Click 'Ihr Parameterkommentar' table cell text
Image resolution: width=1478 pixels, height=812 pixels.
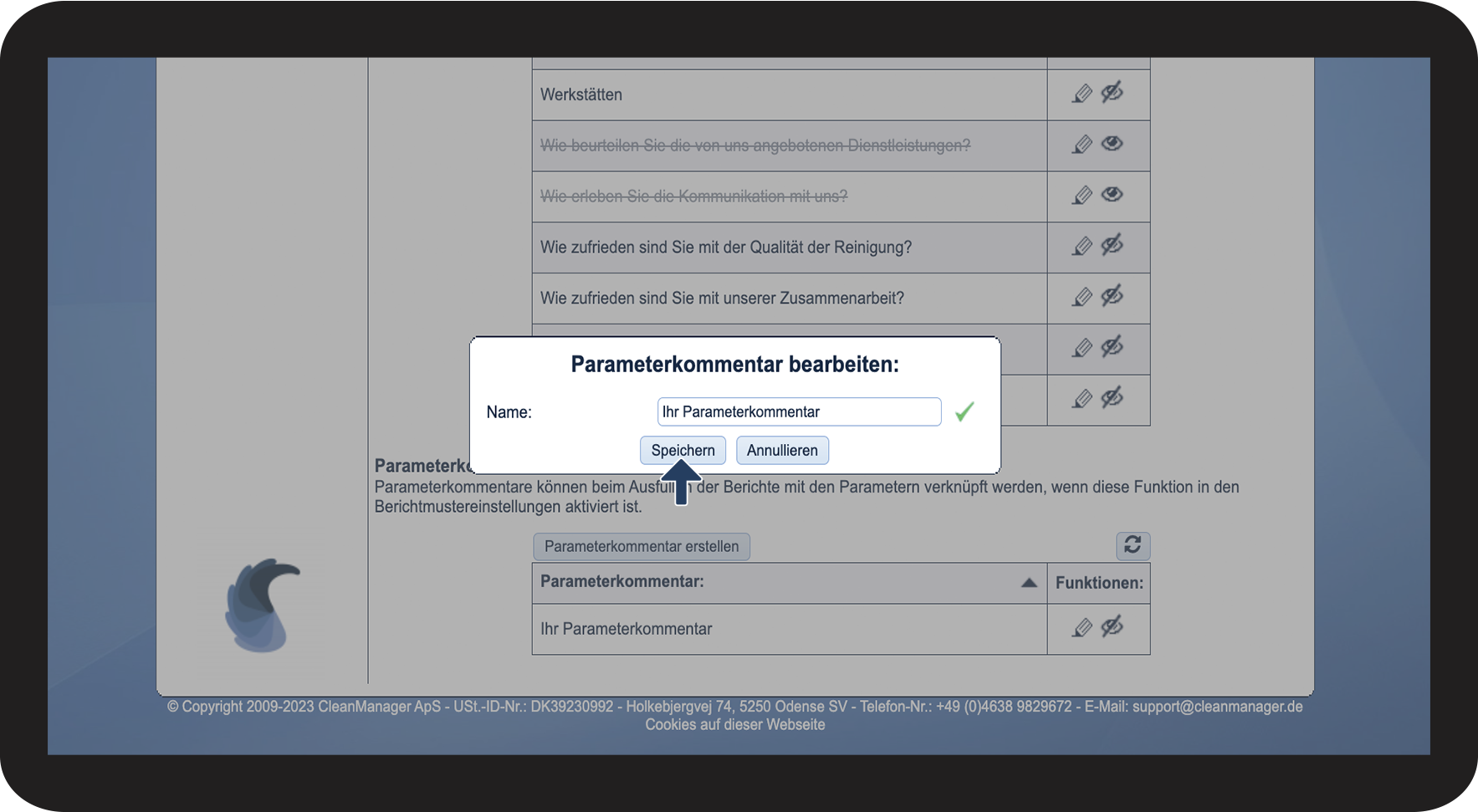coord(626,629)
